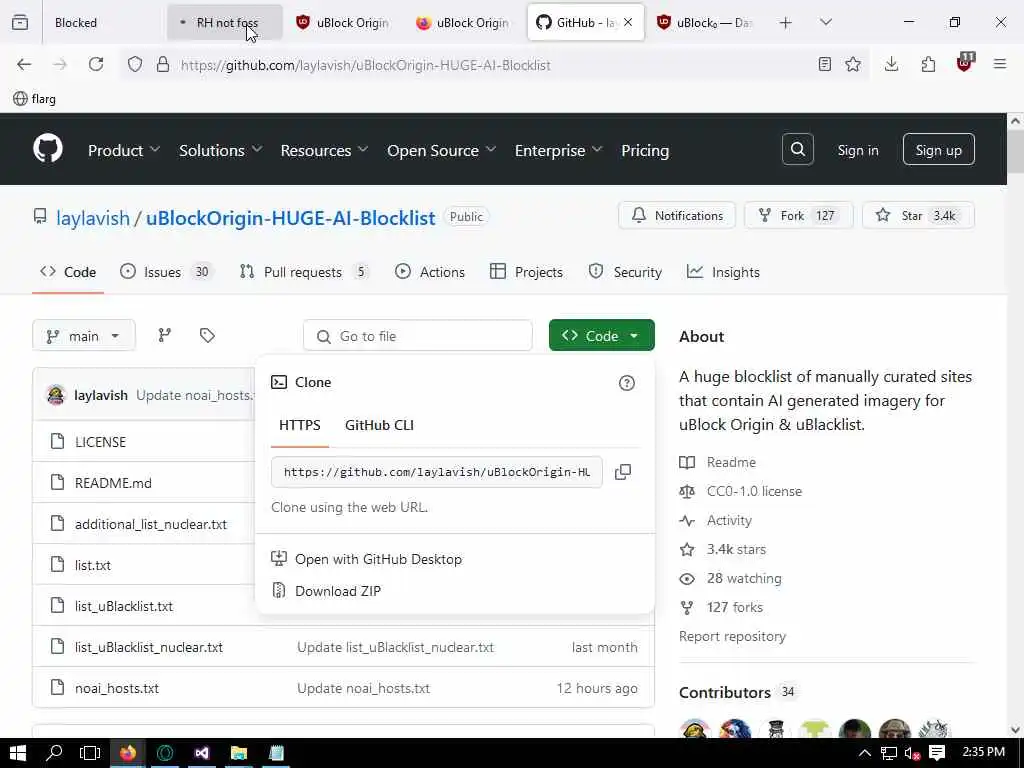Show site tracking protection shield icon
The image size is (1024, 768).
tap(135, 65)
